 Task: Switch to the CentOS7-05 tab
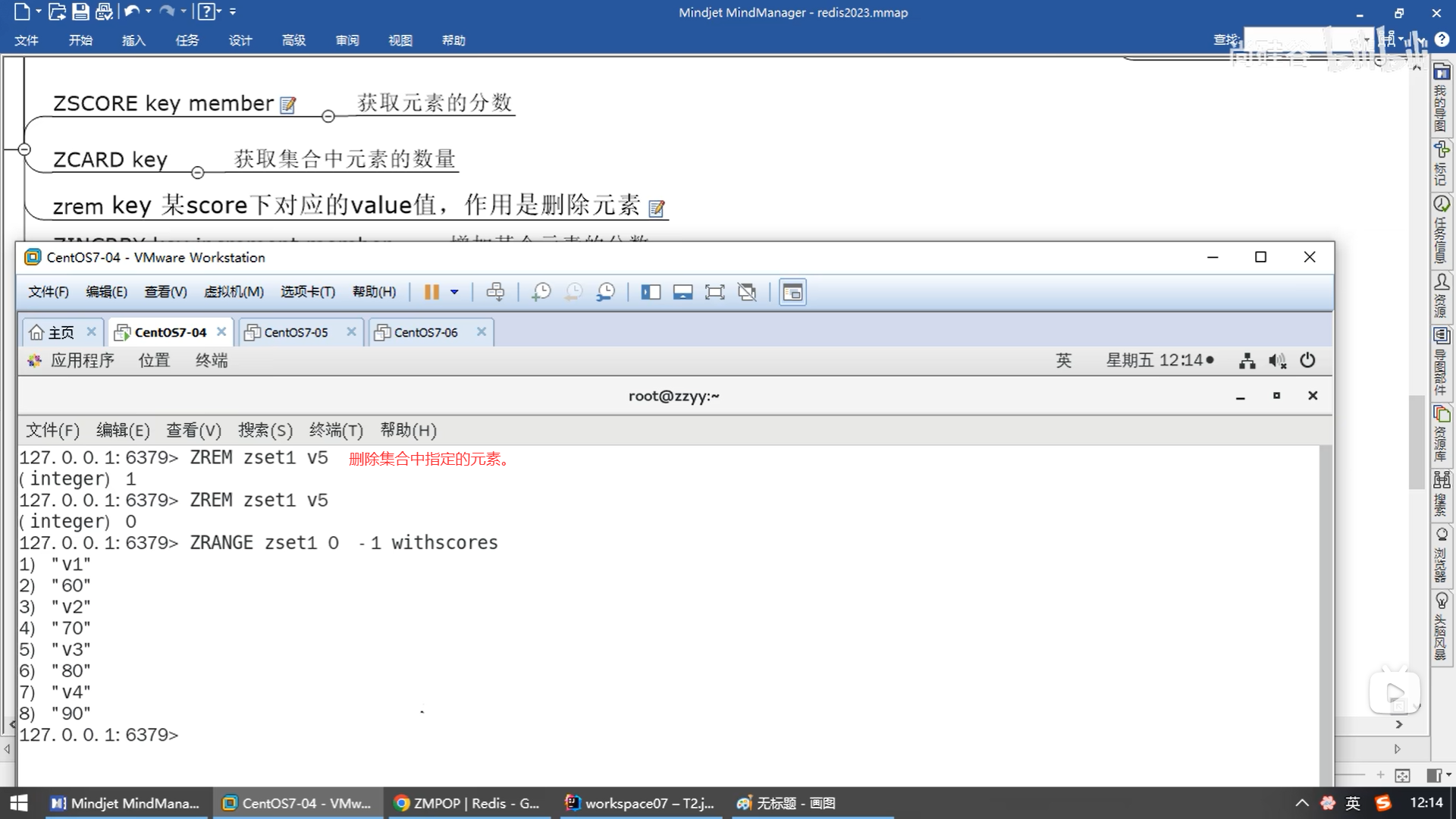[296, 332]
